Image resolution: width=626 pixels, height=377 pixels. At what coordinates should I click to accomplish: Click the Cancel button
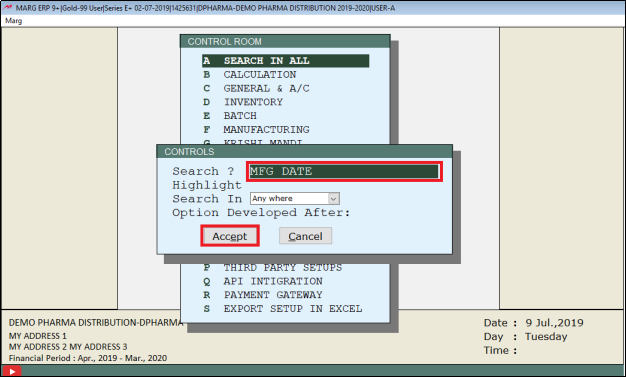click(x=305, y=236)
